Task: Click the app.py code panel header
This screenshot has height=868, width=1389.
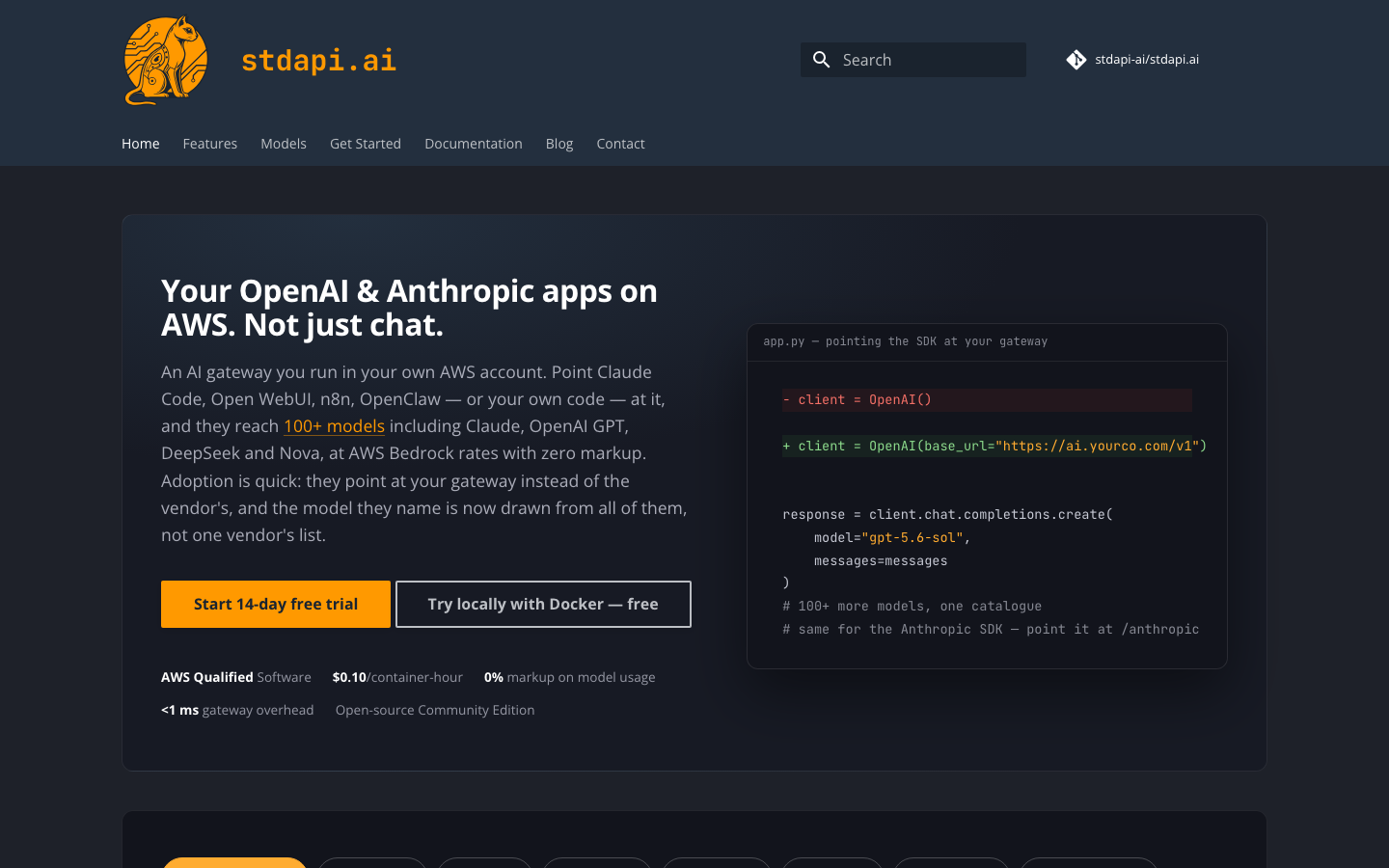Action: 987,342
